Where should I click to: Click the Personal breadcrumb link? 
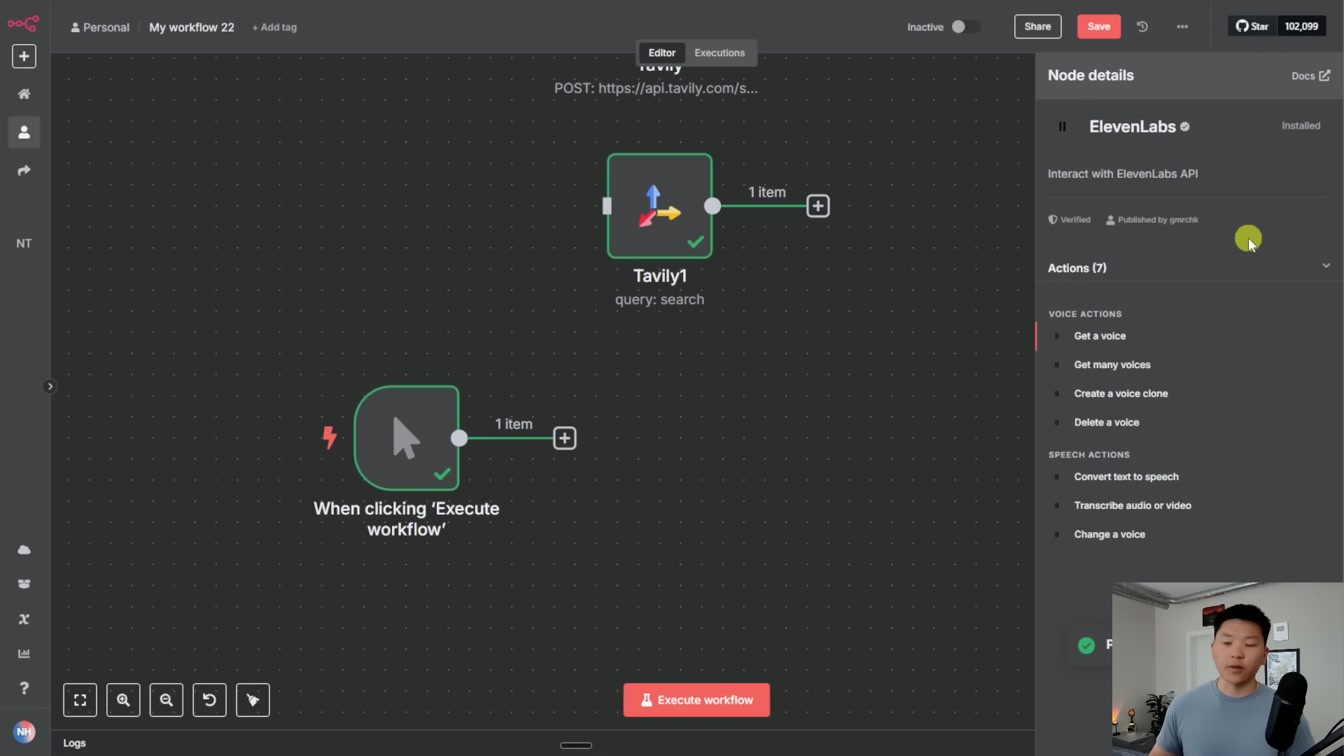100,27
